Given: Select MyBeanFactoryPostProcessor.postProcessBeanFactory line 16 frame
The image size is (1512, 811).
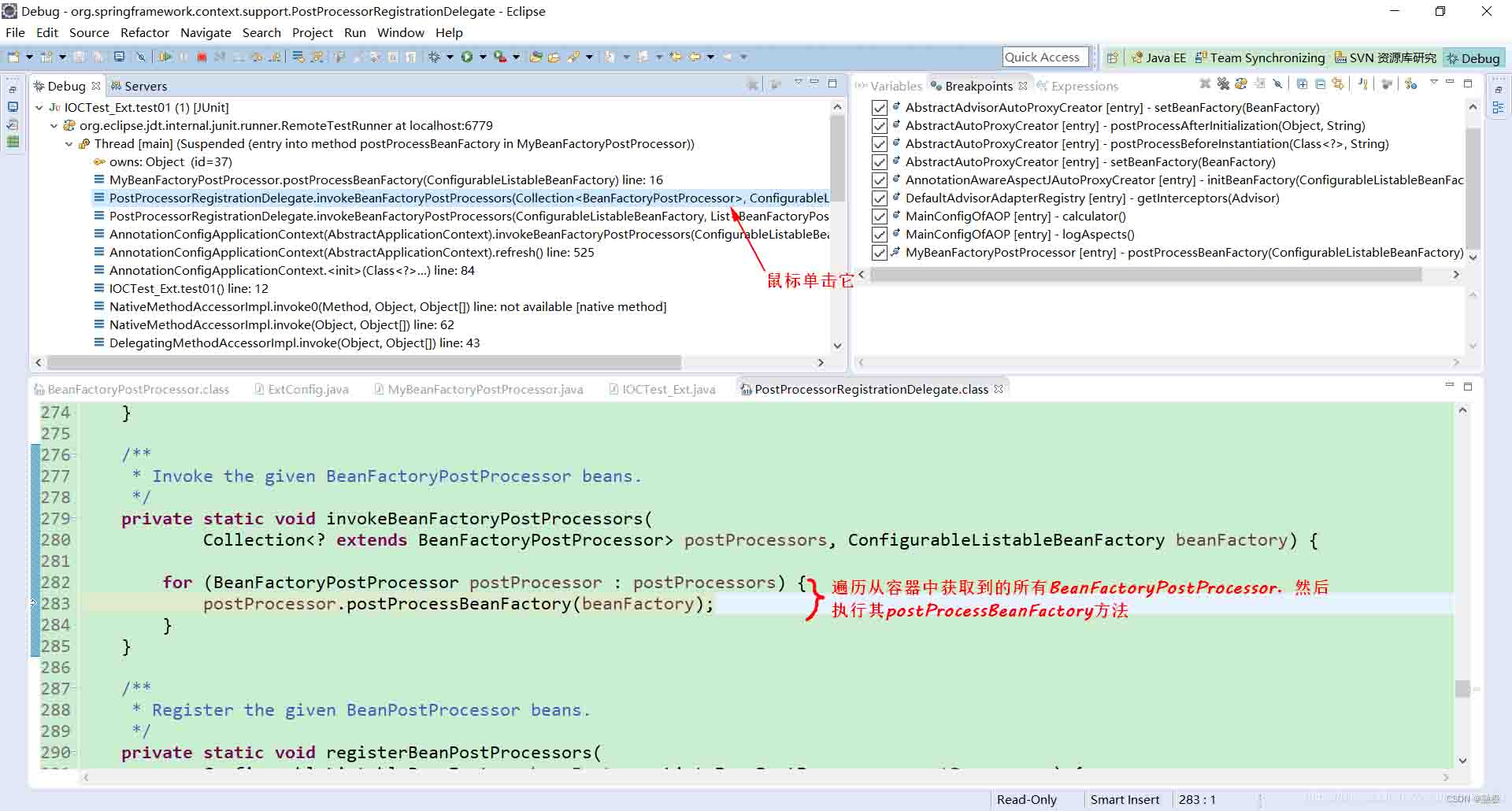Looking at the screenshot, I should pos(386,180).
